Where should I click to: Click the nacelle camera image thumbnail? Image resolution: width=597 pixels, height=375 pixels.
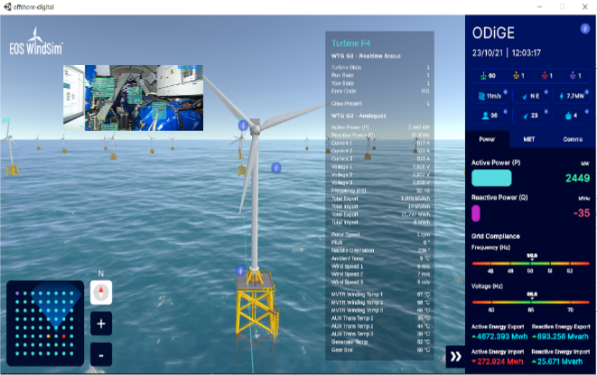[133, 98]
